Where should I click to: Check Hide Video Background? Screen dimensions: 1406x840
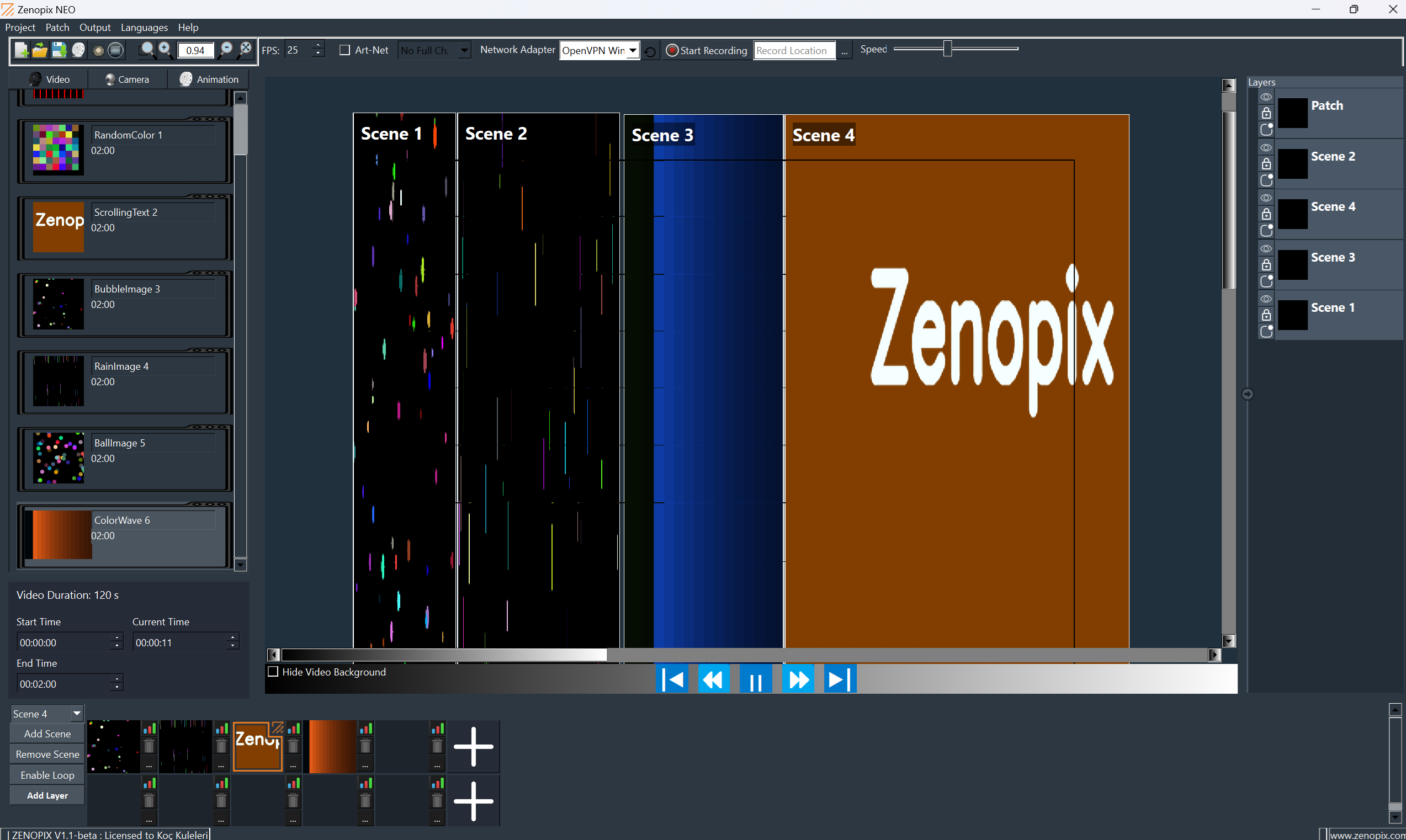[x=273, y=671]
